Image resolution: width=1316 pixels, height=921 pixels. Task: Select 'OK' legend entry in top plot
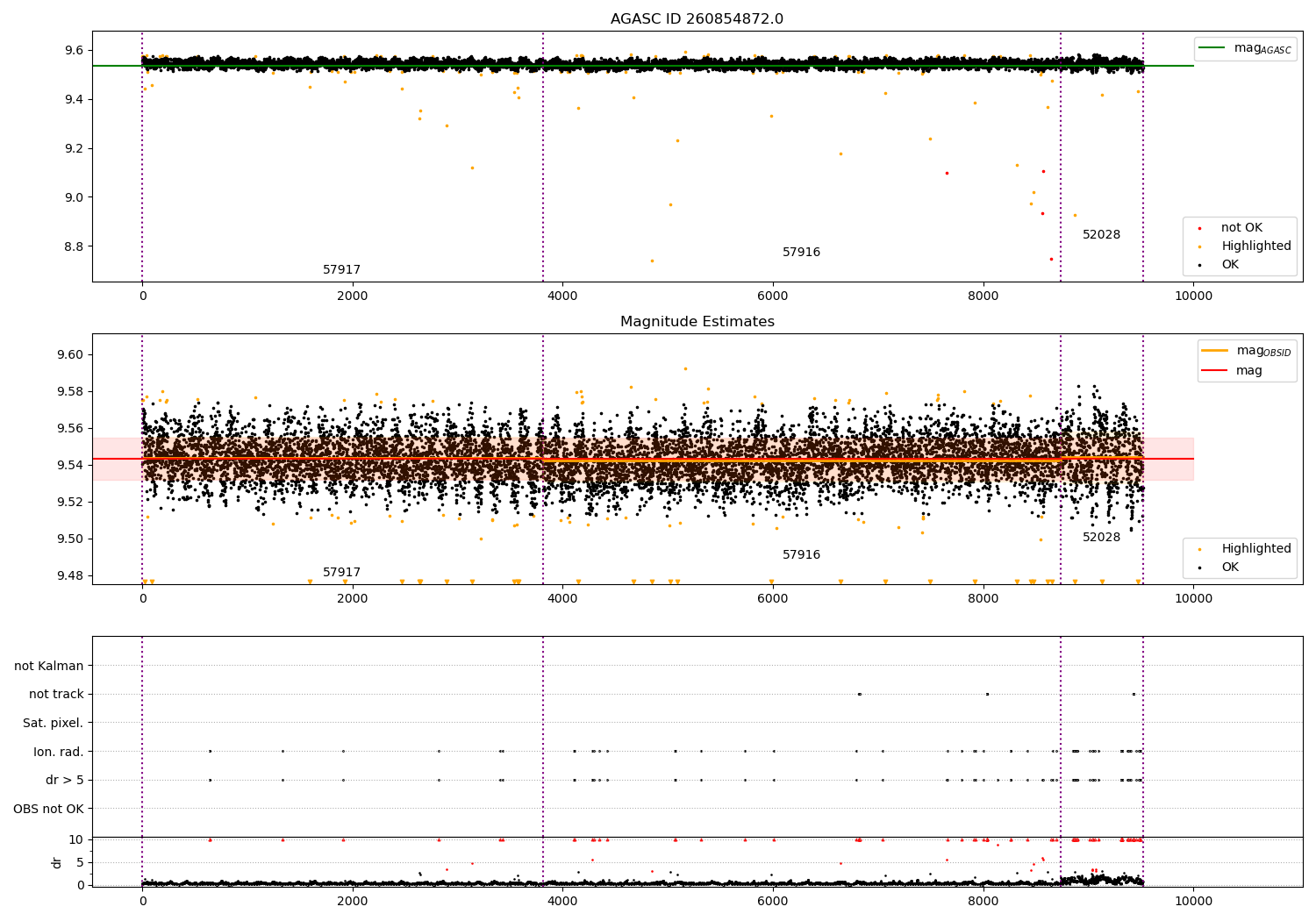click(1230, 265)
